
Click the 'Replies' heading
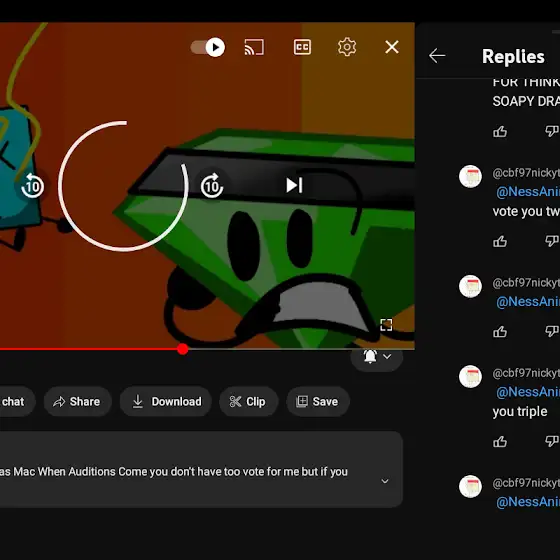click(x=513, y=56)
